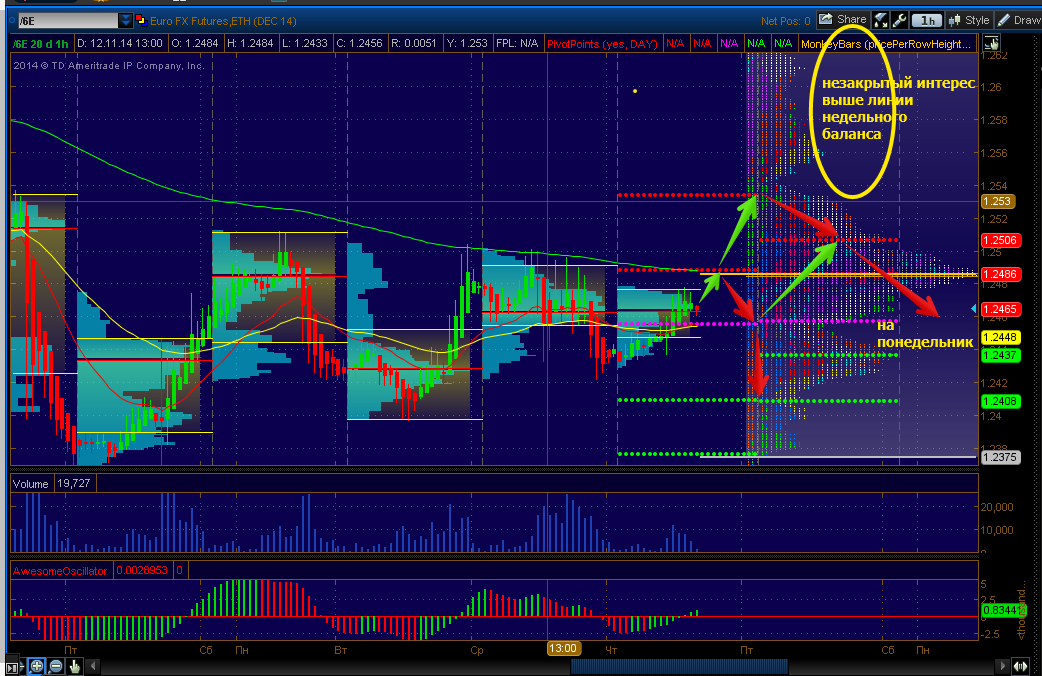Click the bottom-left panel toggle icon
This screenshot has width=1042, height=676.
12,666
